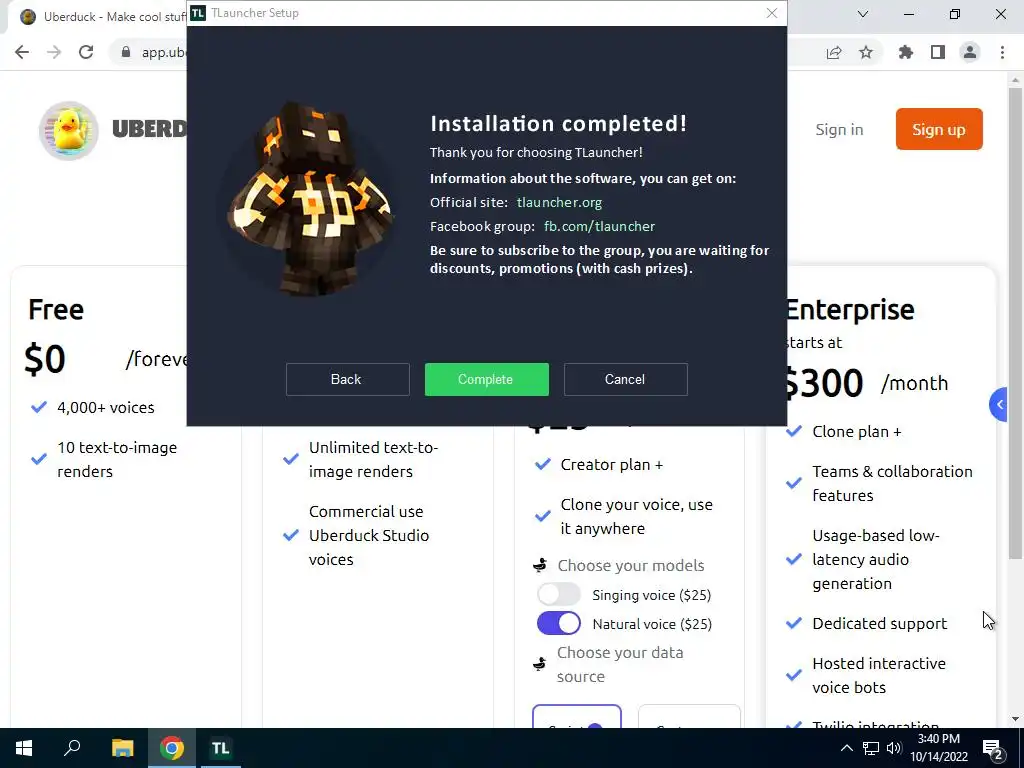Click the Enterprise plan heading
This screenshot has width=1024, height=768.
[850, 310]
